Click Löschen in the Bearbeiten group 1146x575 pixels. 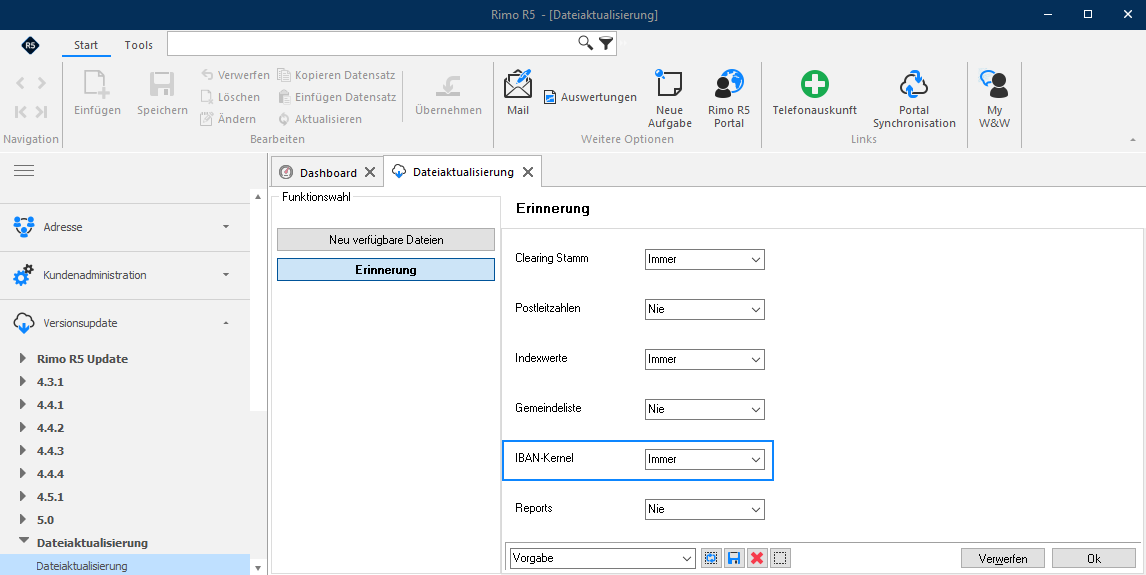click(230, 97)
